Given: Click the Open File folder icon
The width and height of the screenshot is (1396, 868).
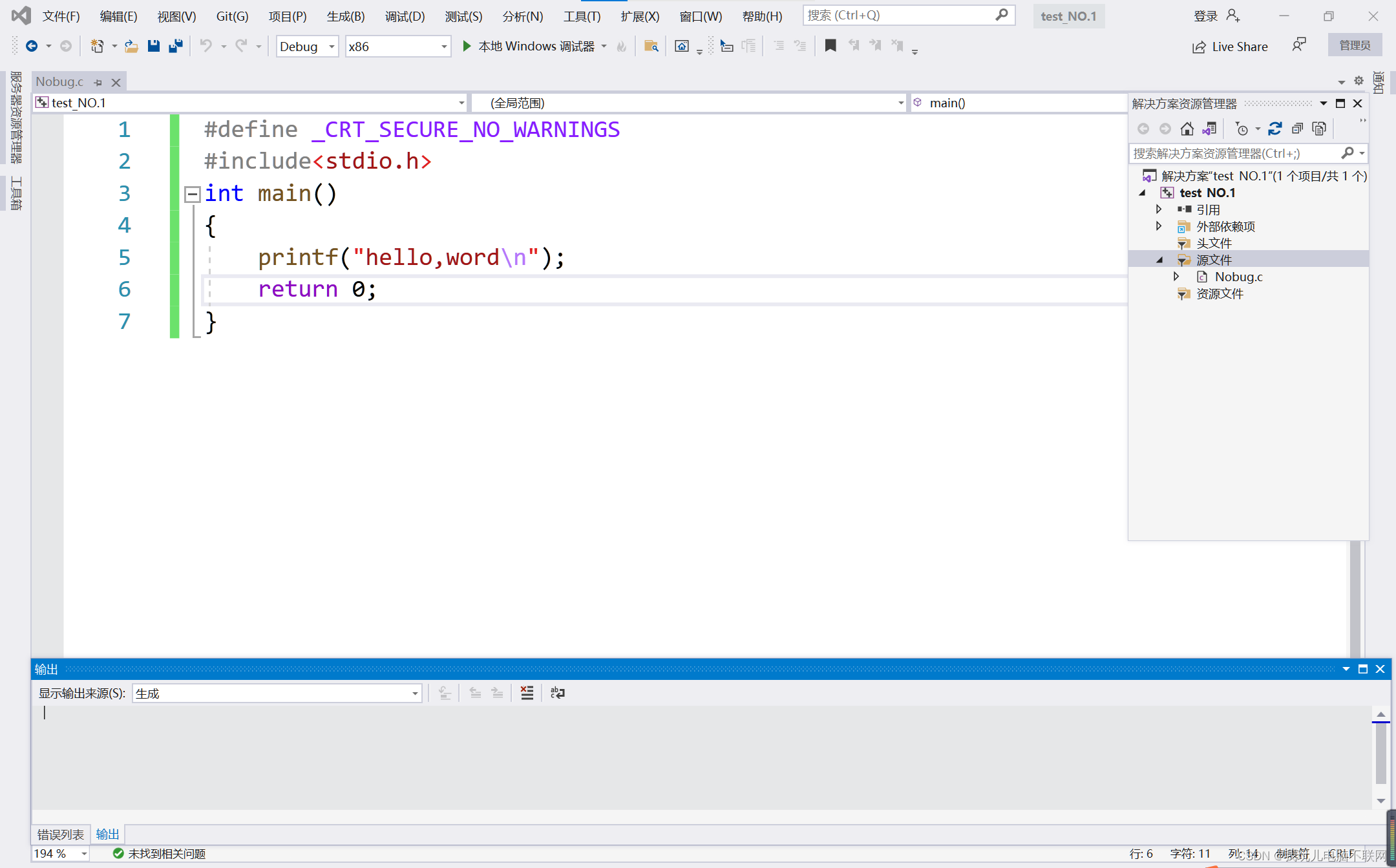Looking at the screenshot, I should [131, 46].
